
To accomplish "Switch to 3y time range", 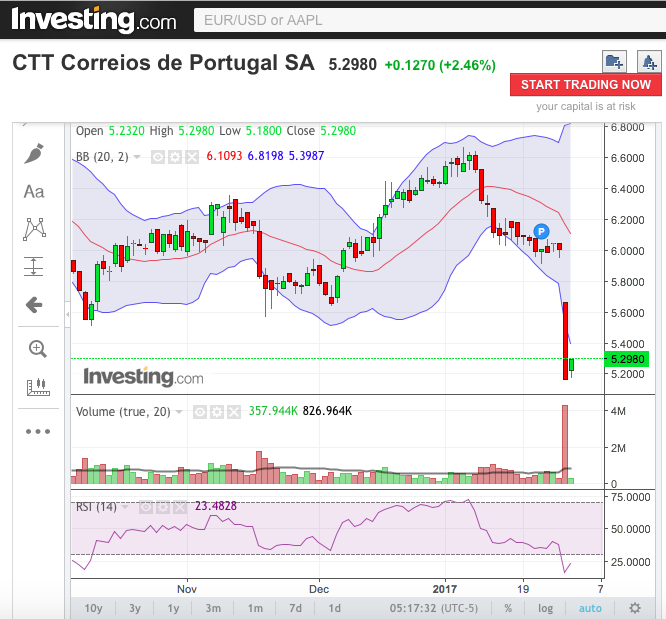I will tap(135, 608).
